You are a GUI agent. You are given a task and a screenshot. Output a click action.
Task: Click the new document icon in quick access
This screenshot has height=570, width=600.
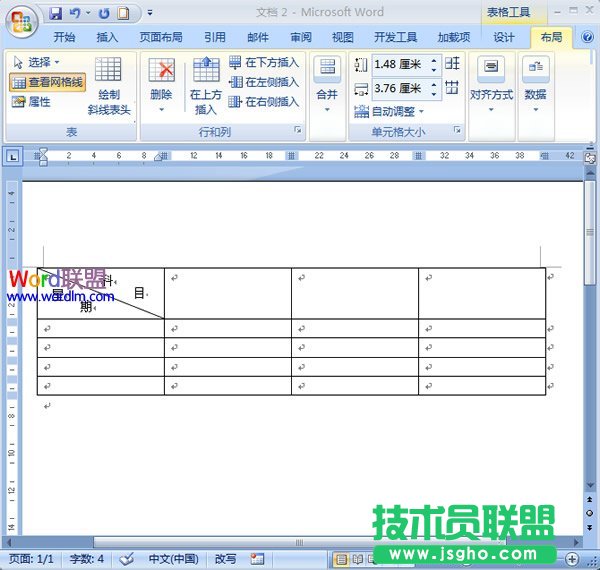(123, 13)
